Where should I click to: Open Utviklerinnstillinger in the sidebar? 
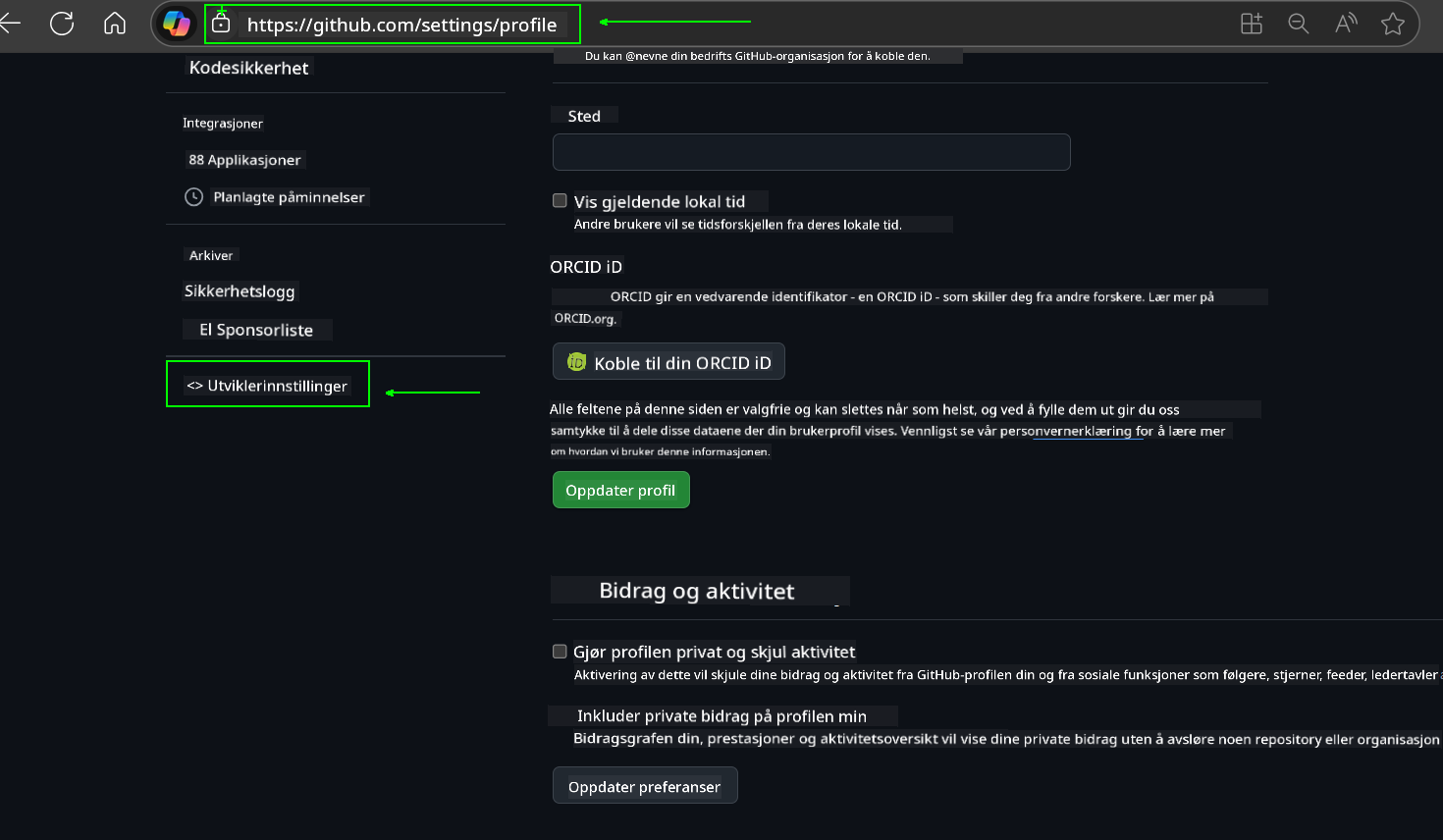click(268, 386)
